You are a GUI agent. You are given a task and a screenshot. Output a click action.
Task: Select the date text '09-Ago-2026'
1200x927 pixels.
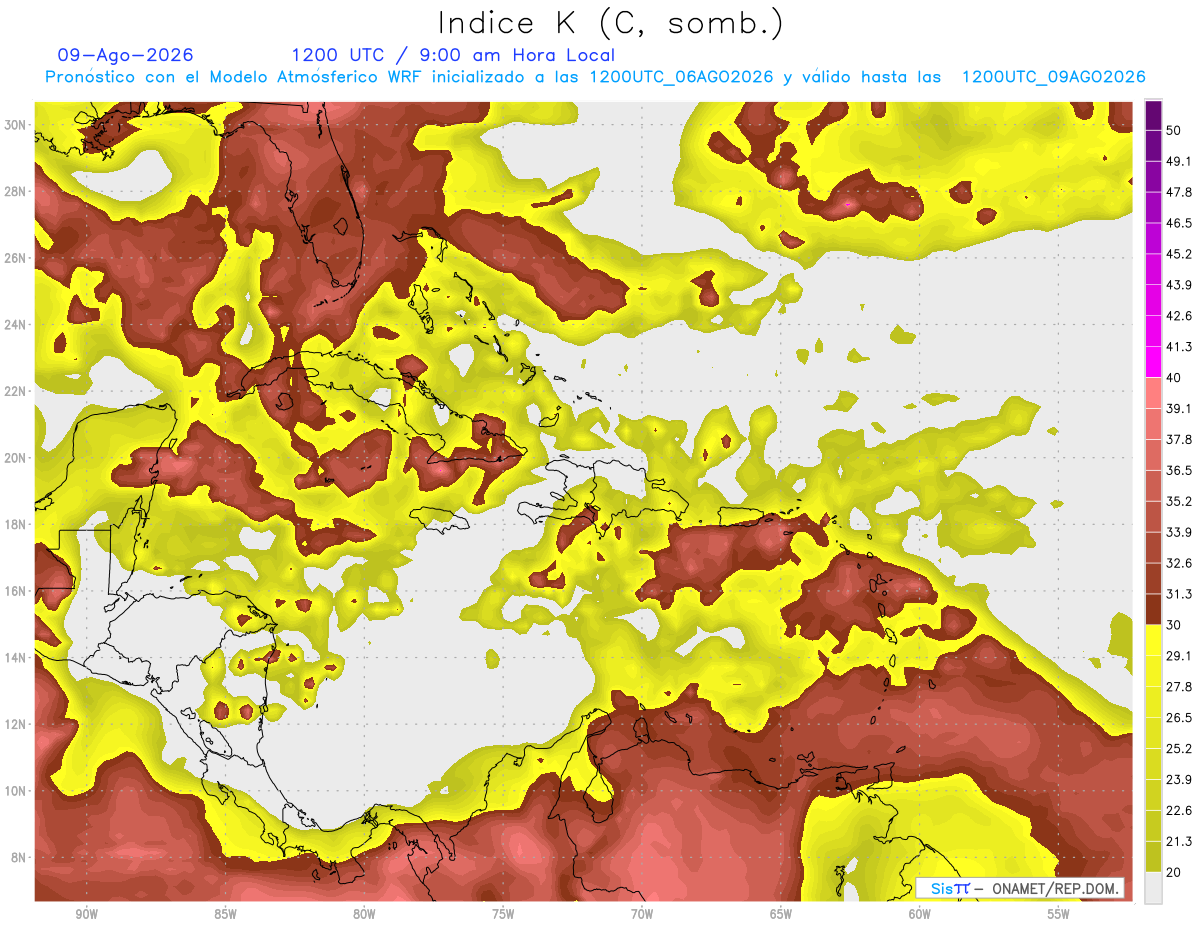point(126,55)
